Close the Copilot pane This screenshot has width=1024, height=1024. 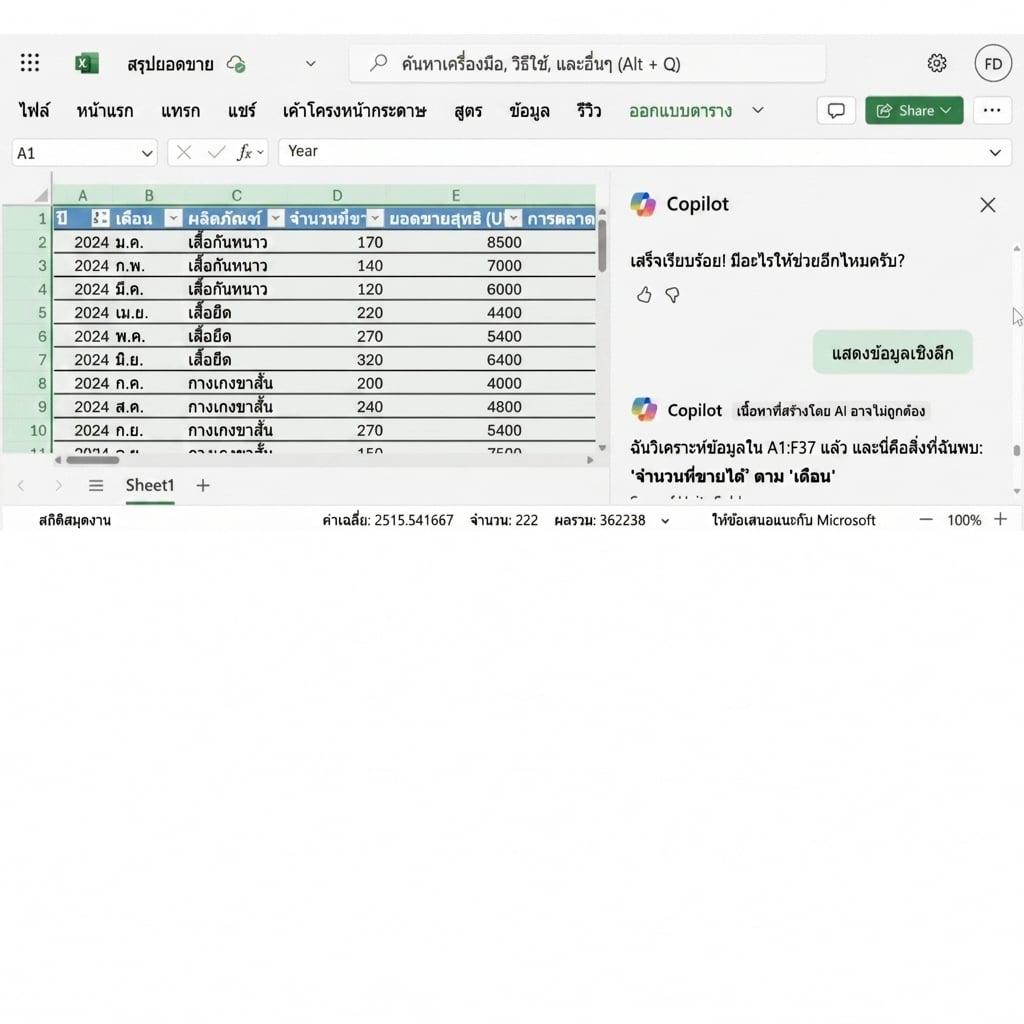pyautogui.click(x=987, y=205)
